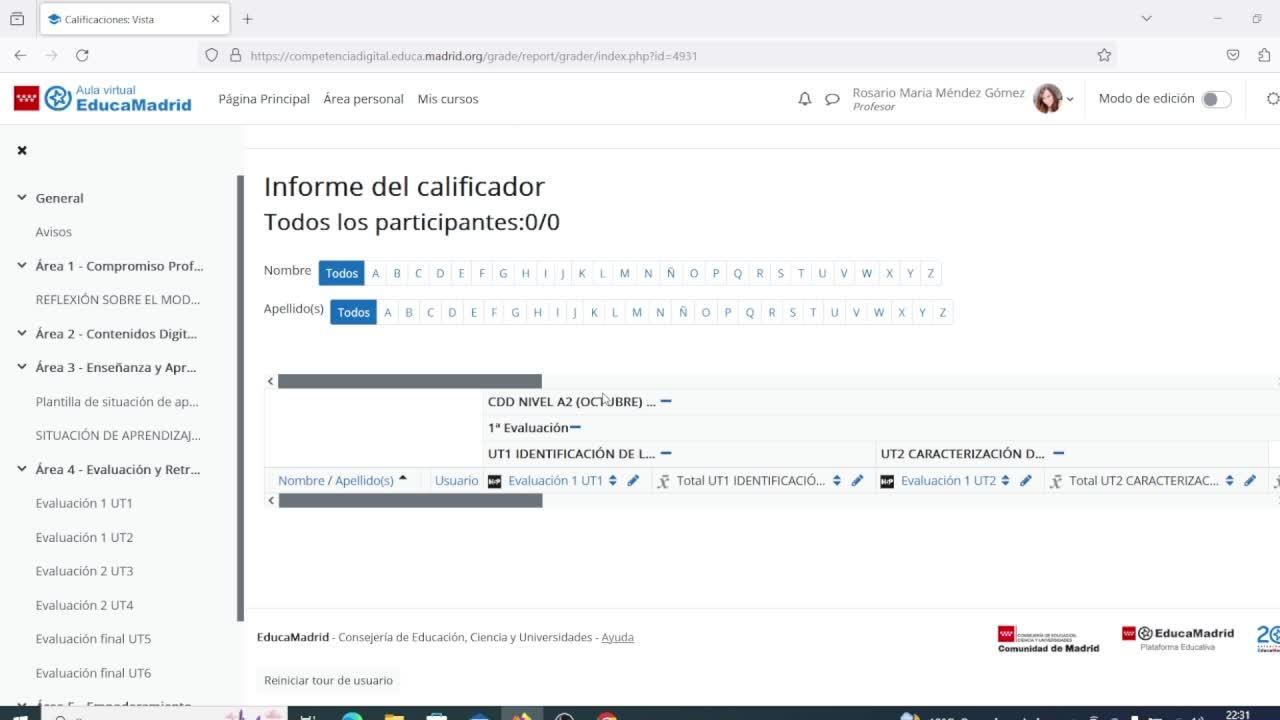
Task: Open Mis cursos menu item
Action: coord(448,99)
